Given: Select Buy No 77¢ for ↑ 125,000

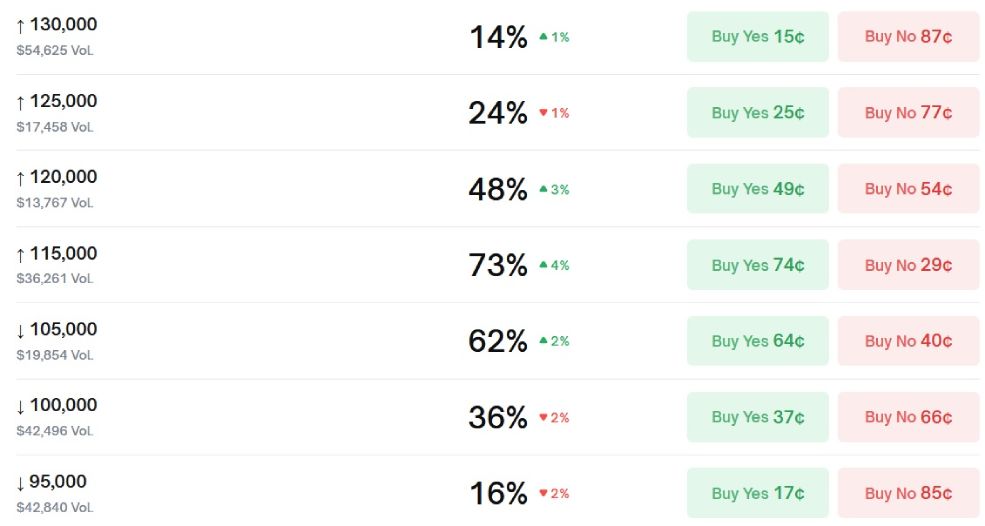Looking at the screenshot, I should pos(908,113).
